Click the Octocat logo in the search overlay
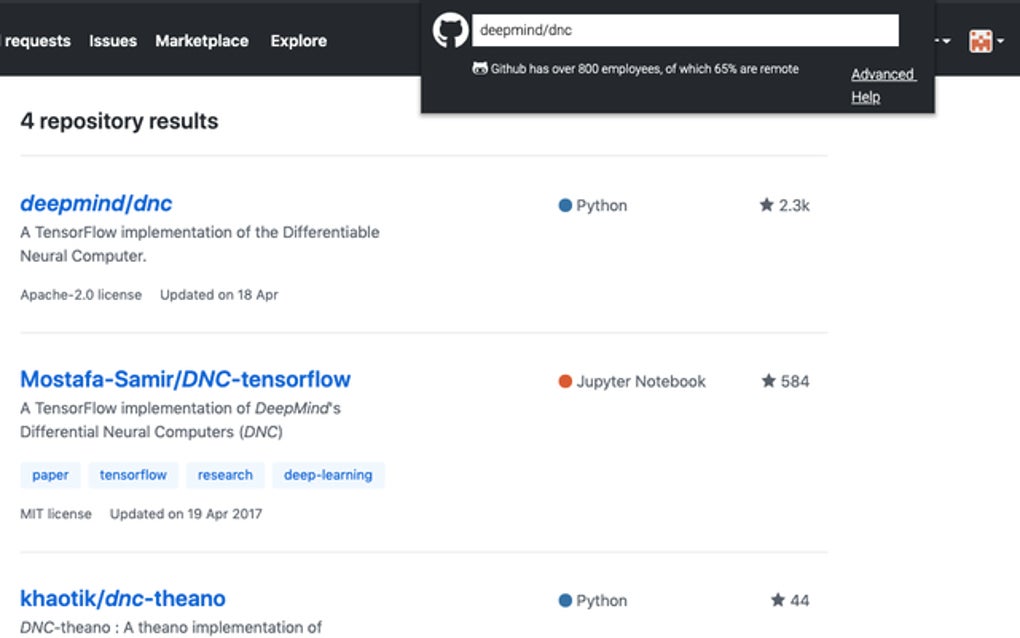1020x638 pixels. (450, 29)
